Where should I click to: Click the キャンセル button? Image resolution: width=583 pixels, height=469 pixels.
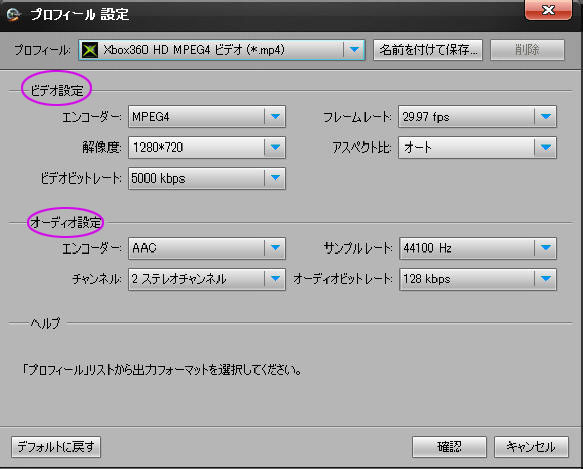(x=531, y=447)
